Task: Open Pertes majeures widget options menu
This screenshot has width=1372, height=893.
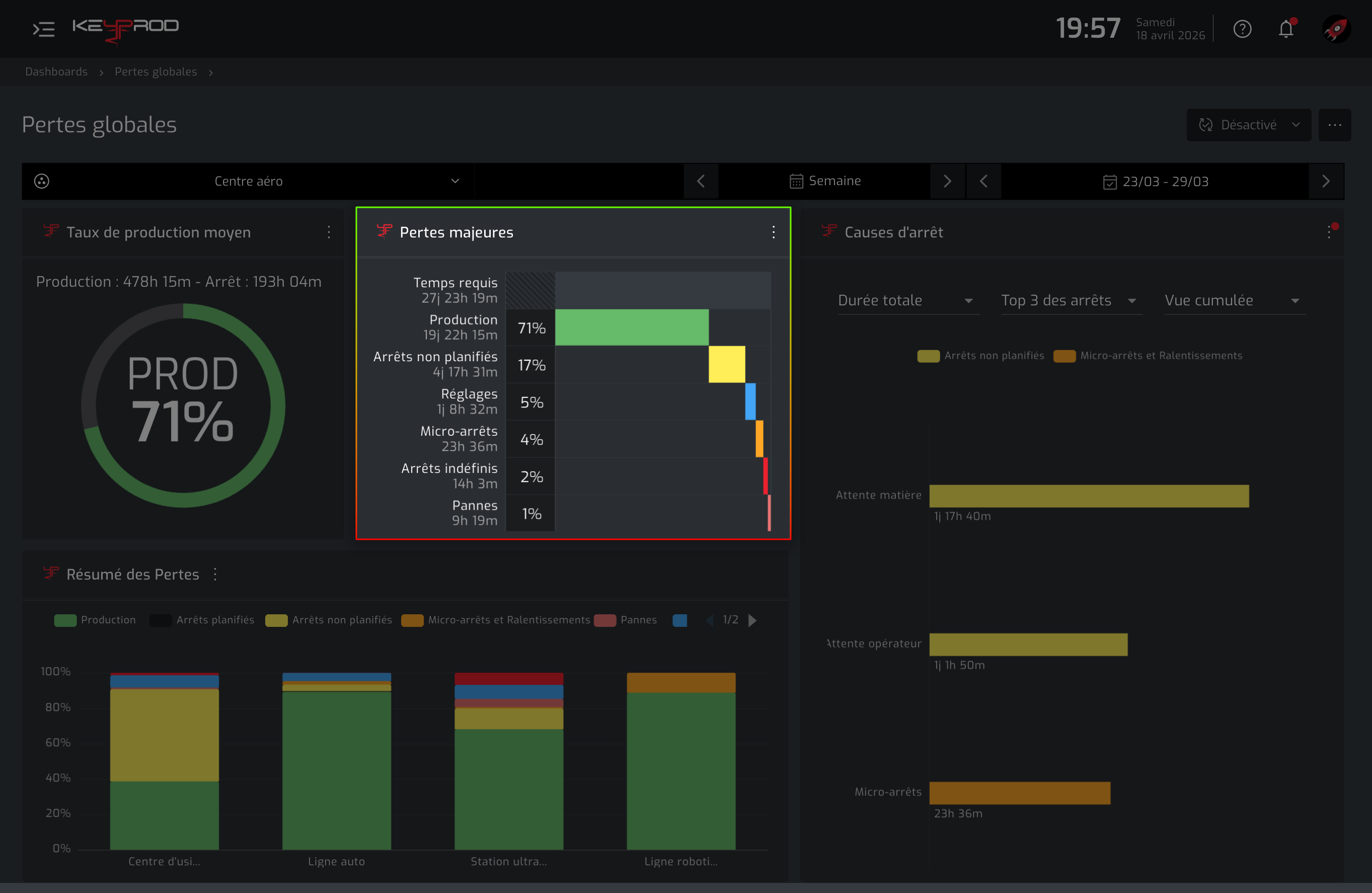Action: pyautogui.click(x=773, y=232)
